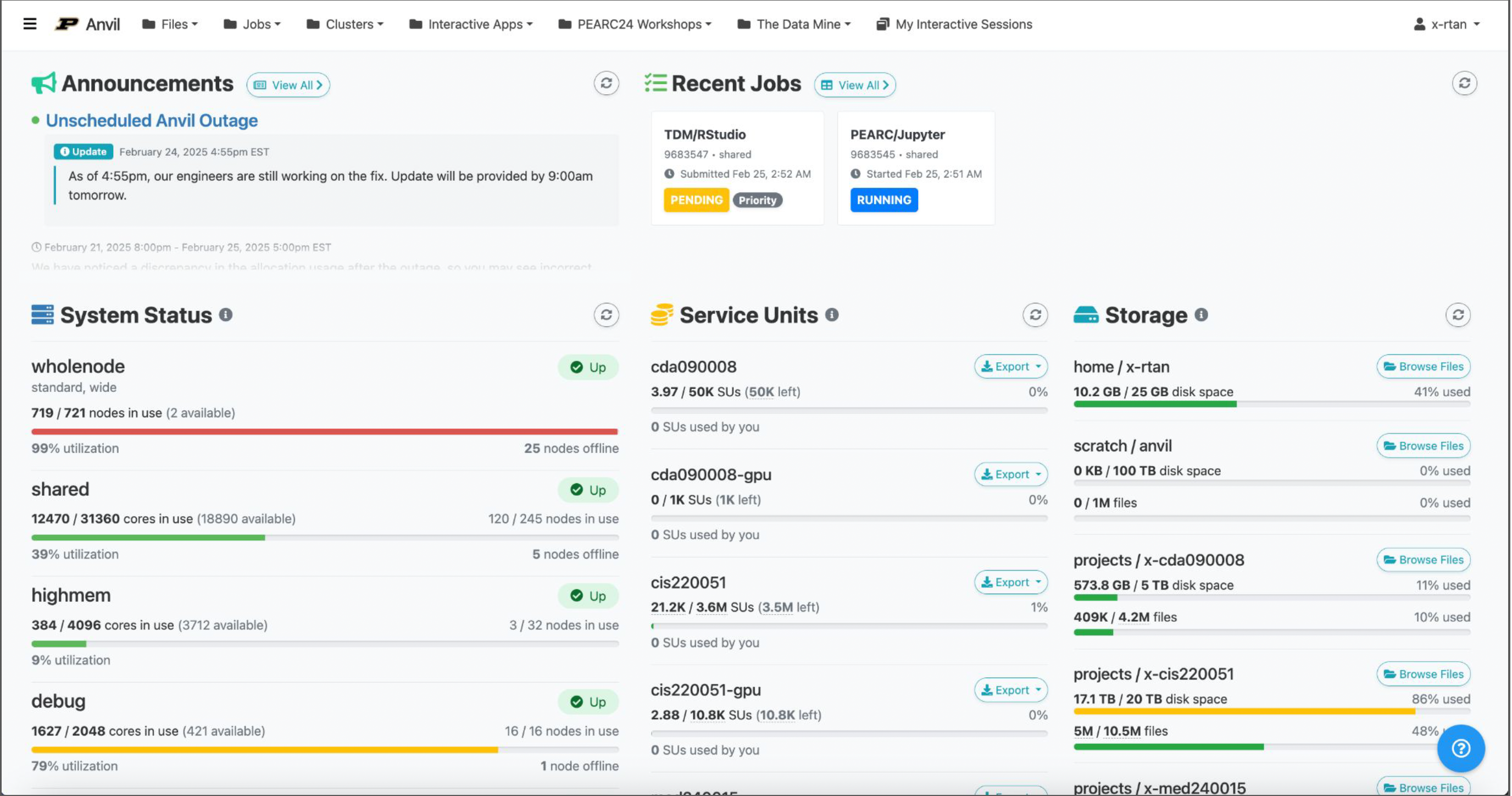
Task: Click the wholenode red utilization bar
Action: point(325,432)
